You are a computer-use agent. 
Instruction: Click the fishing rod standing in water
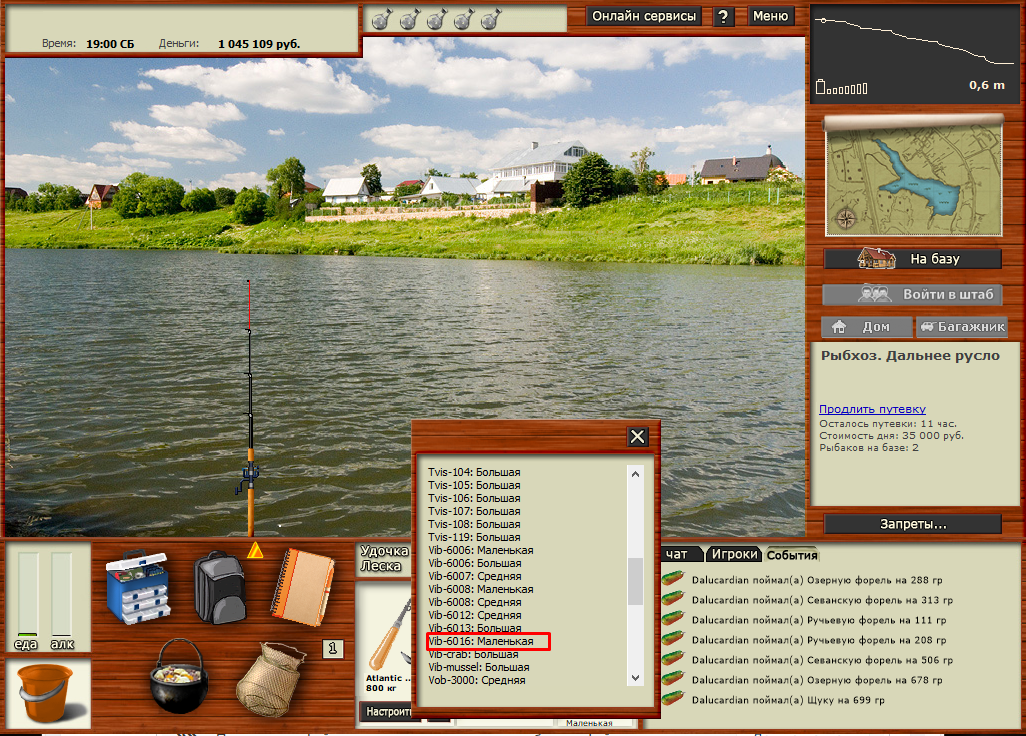click(249, 408)
